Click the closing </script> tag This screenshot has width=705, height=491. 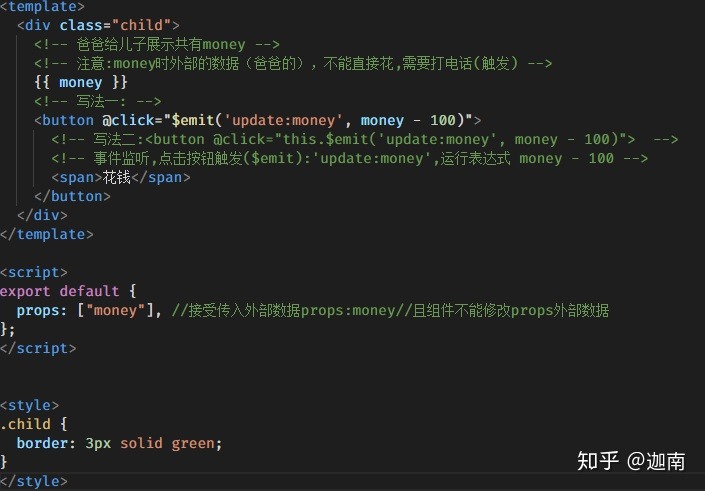pyautogui.click(x=38, y=348)
